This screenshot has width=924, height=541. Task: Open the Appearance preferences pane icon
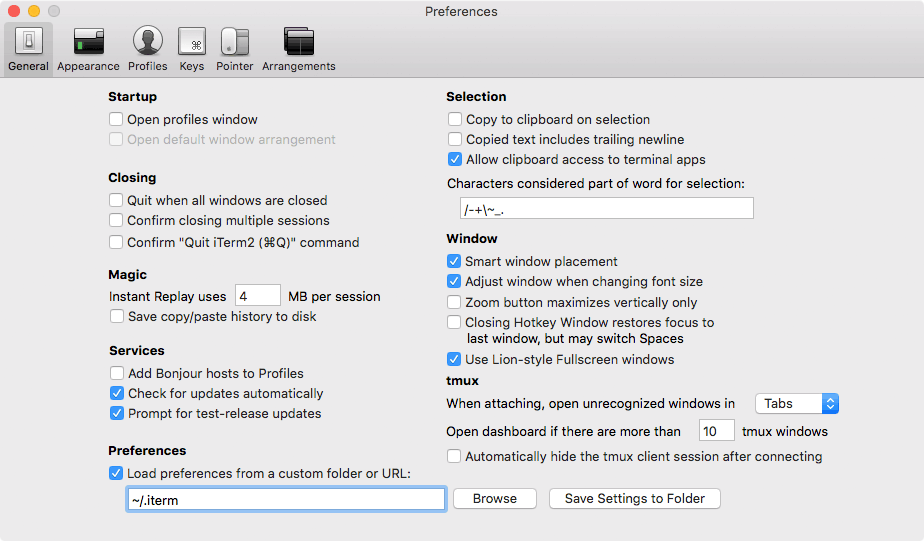click(88, 41)
